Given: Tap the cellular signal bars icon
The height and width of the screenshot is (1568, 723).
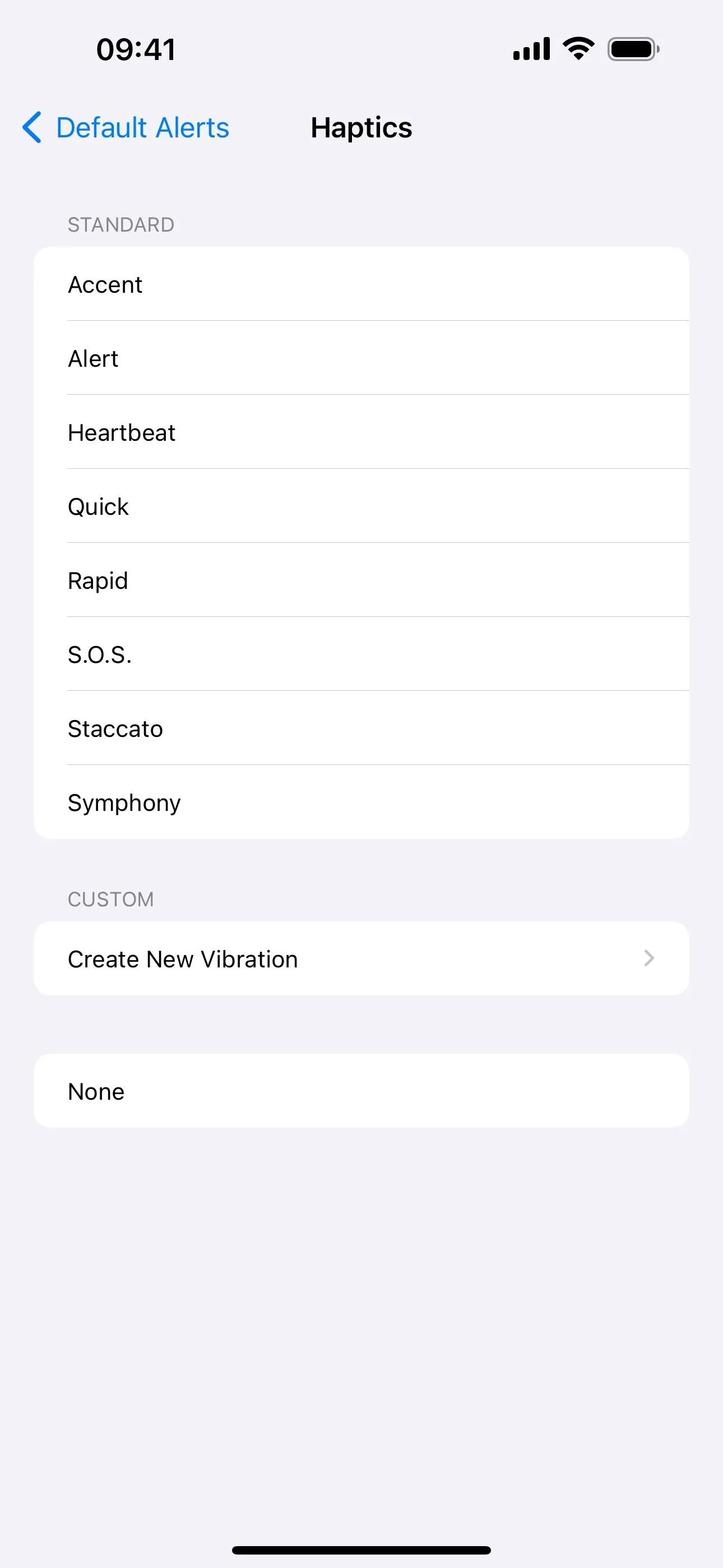Looking at the screenshot, I should [531, 49].
